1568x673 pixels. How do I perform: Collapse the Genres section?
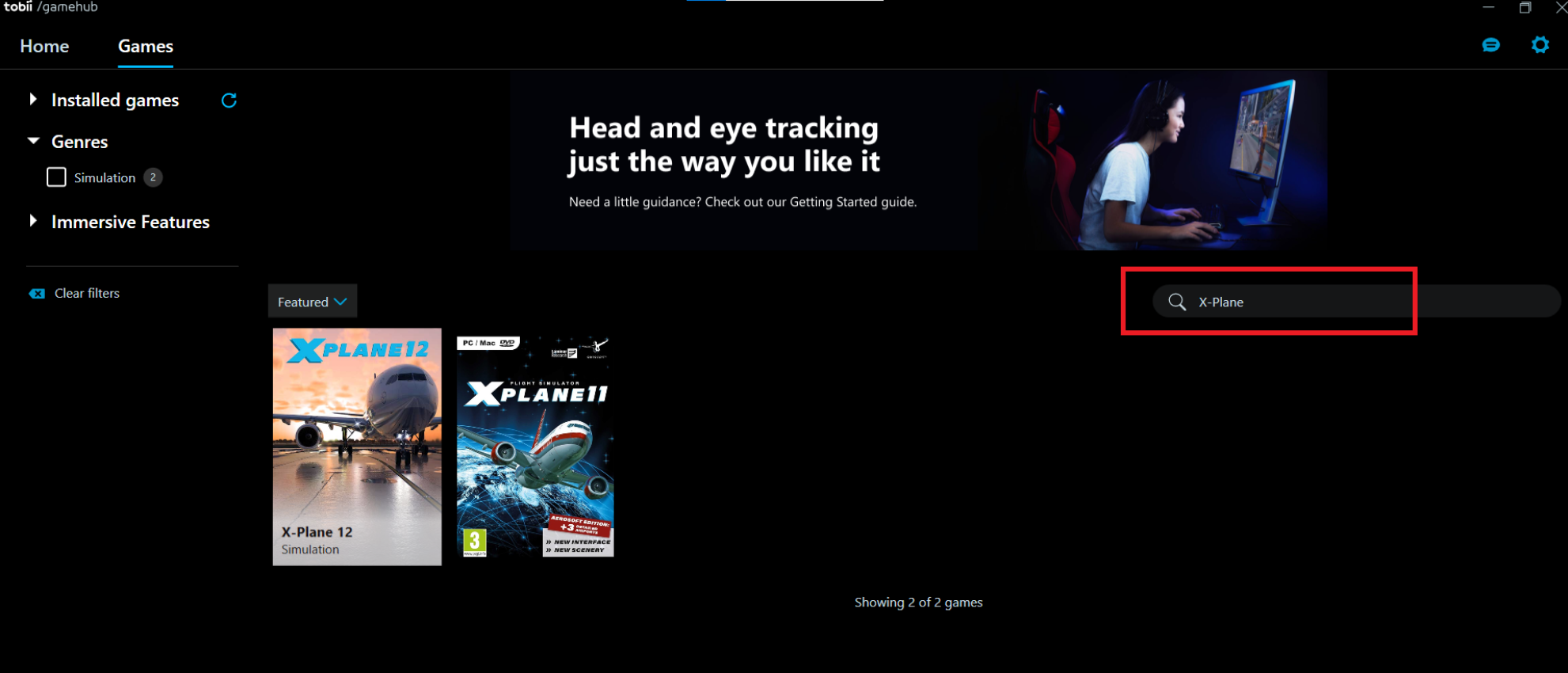point(33,141)
